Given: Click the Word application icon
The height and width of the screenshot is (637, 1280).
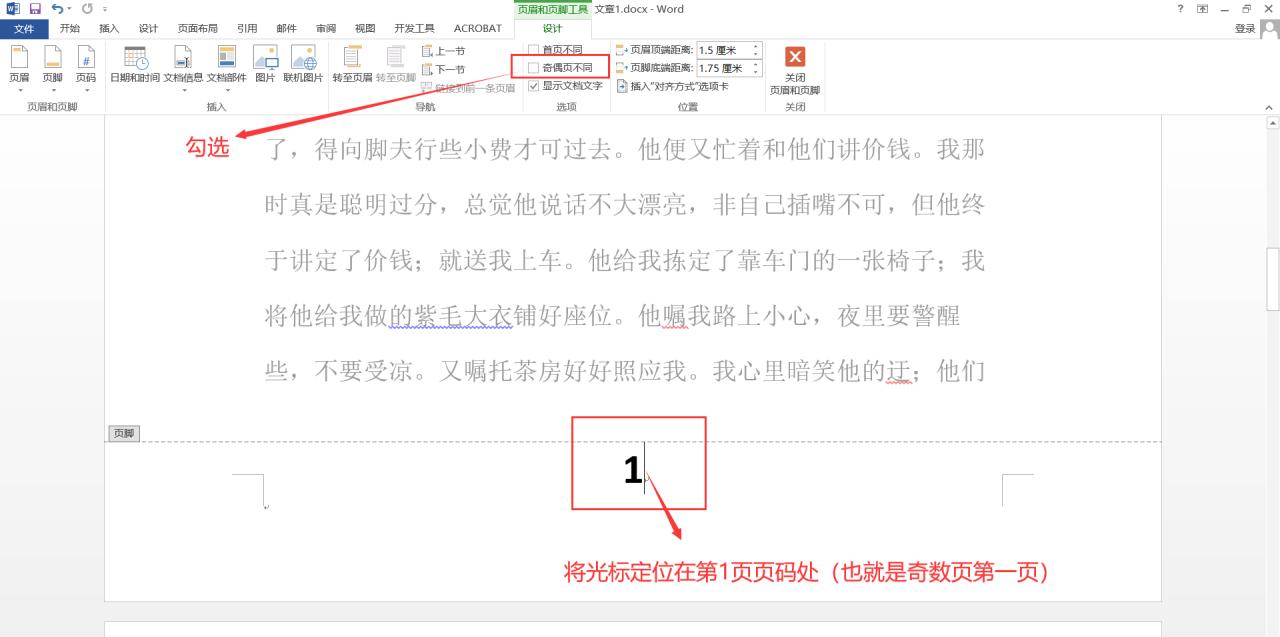Looking at the screenshot, I should pyautogui.click(x=13, y=8).
